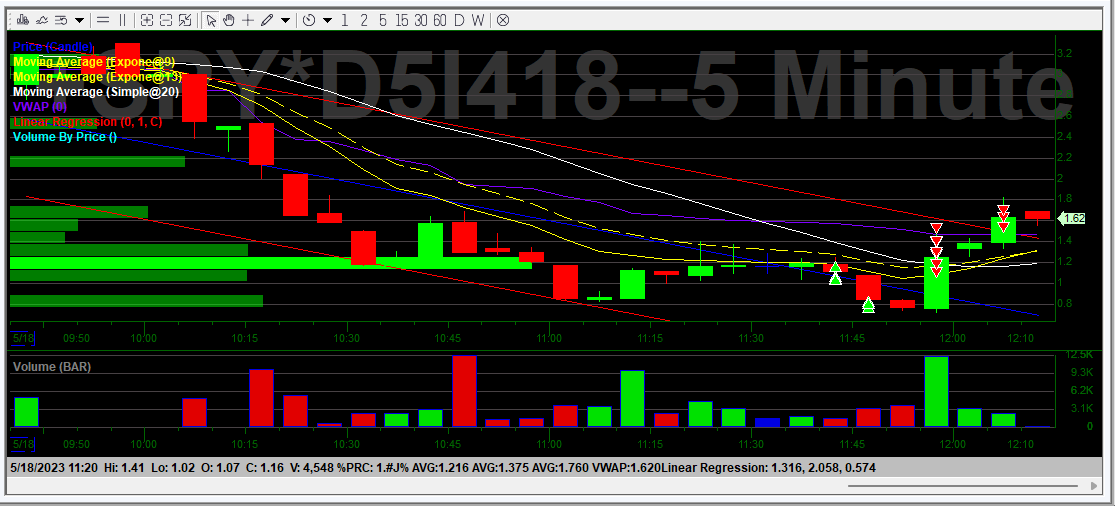Select the hand pan tool
1115x506 pixels.
pyautogui.click(x=229, y=20)
